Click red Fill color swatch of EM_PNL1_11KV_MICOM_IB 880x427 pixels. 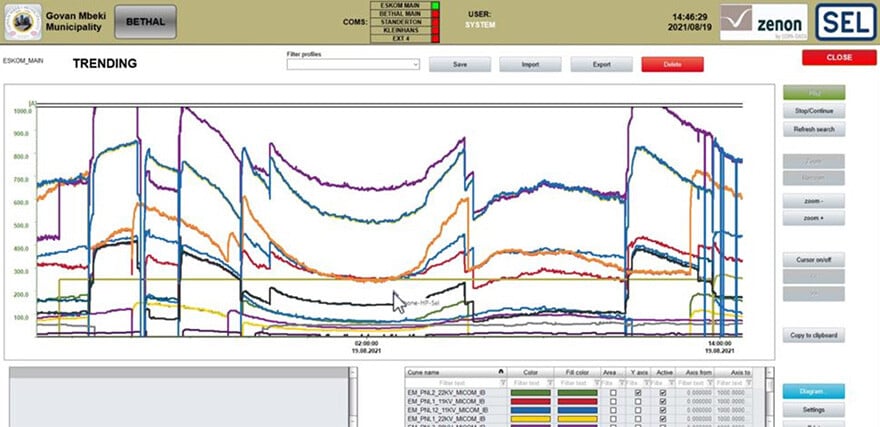point(578,402)
